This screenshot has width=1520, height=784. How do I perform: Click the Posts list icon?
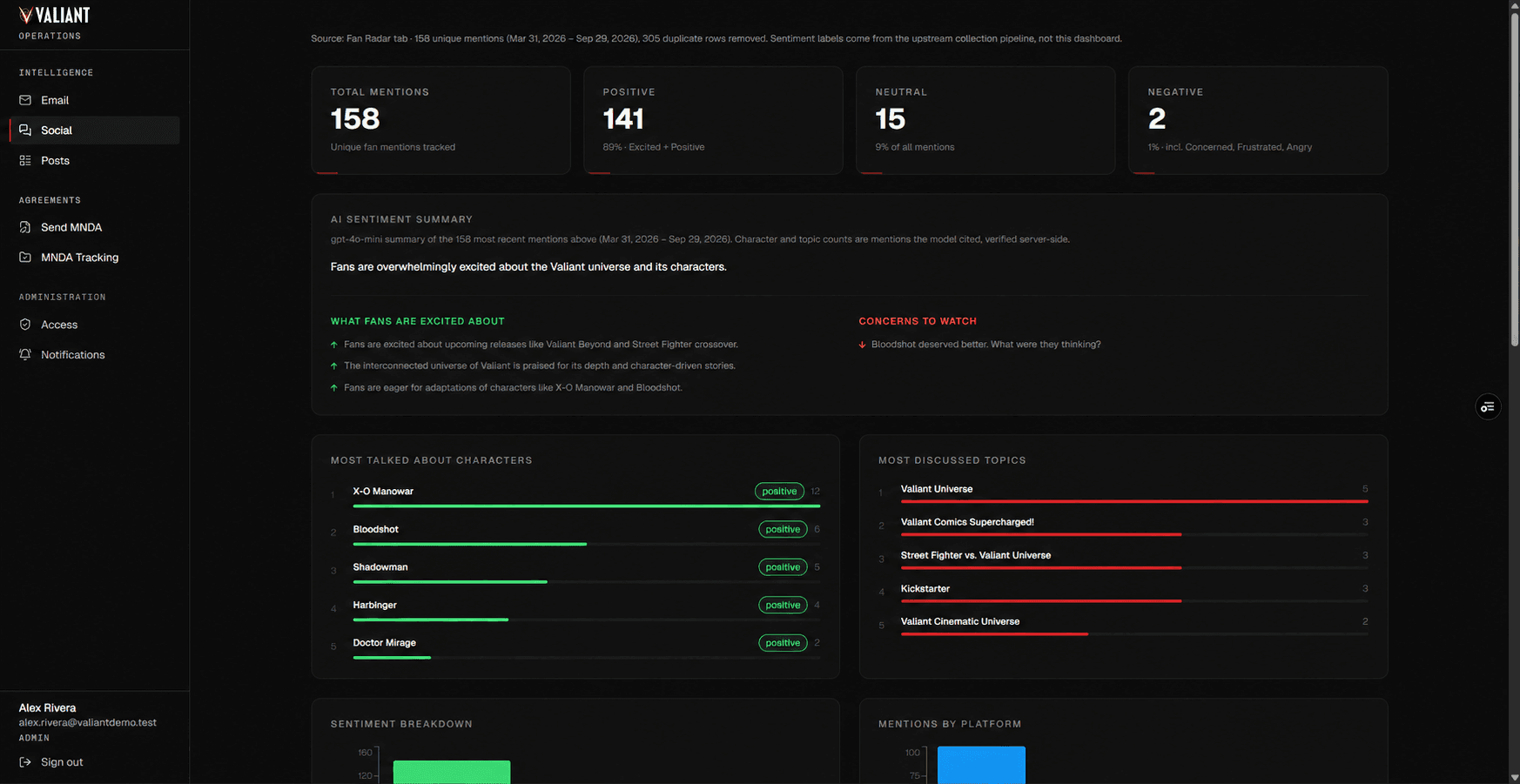point(25,160)
